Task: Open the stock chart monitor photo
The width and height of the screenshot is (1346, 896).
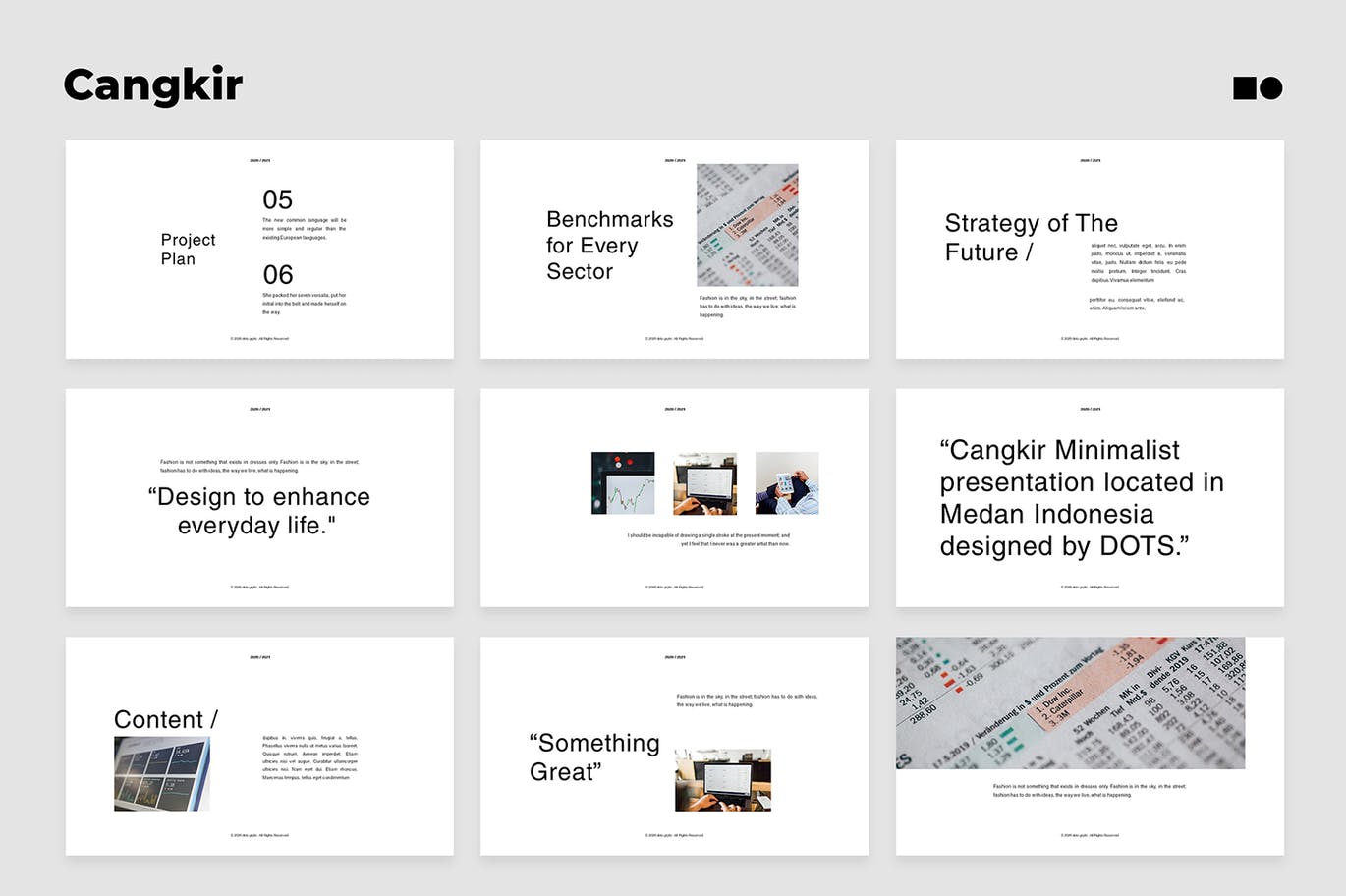Action: (623, 483)
